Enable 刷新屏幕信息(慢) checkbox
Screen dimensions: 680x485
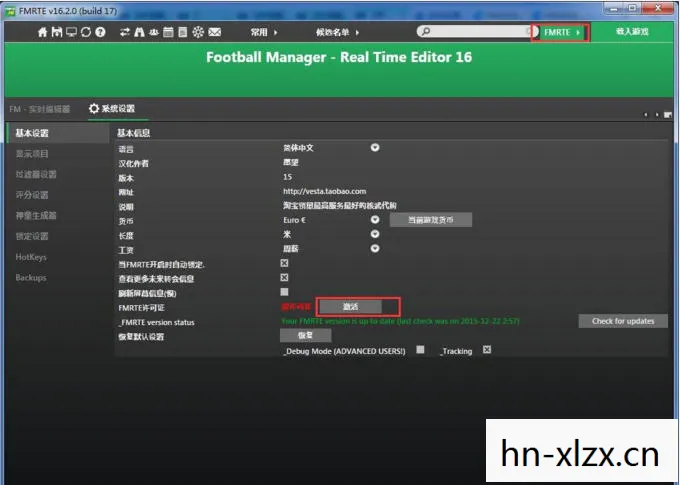click(284, 292)
